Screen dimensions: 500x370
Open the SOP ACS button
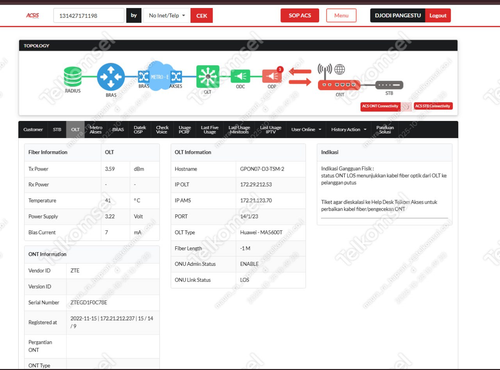point(300,15)
